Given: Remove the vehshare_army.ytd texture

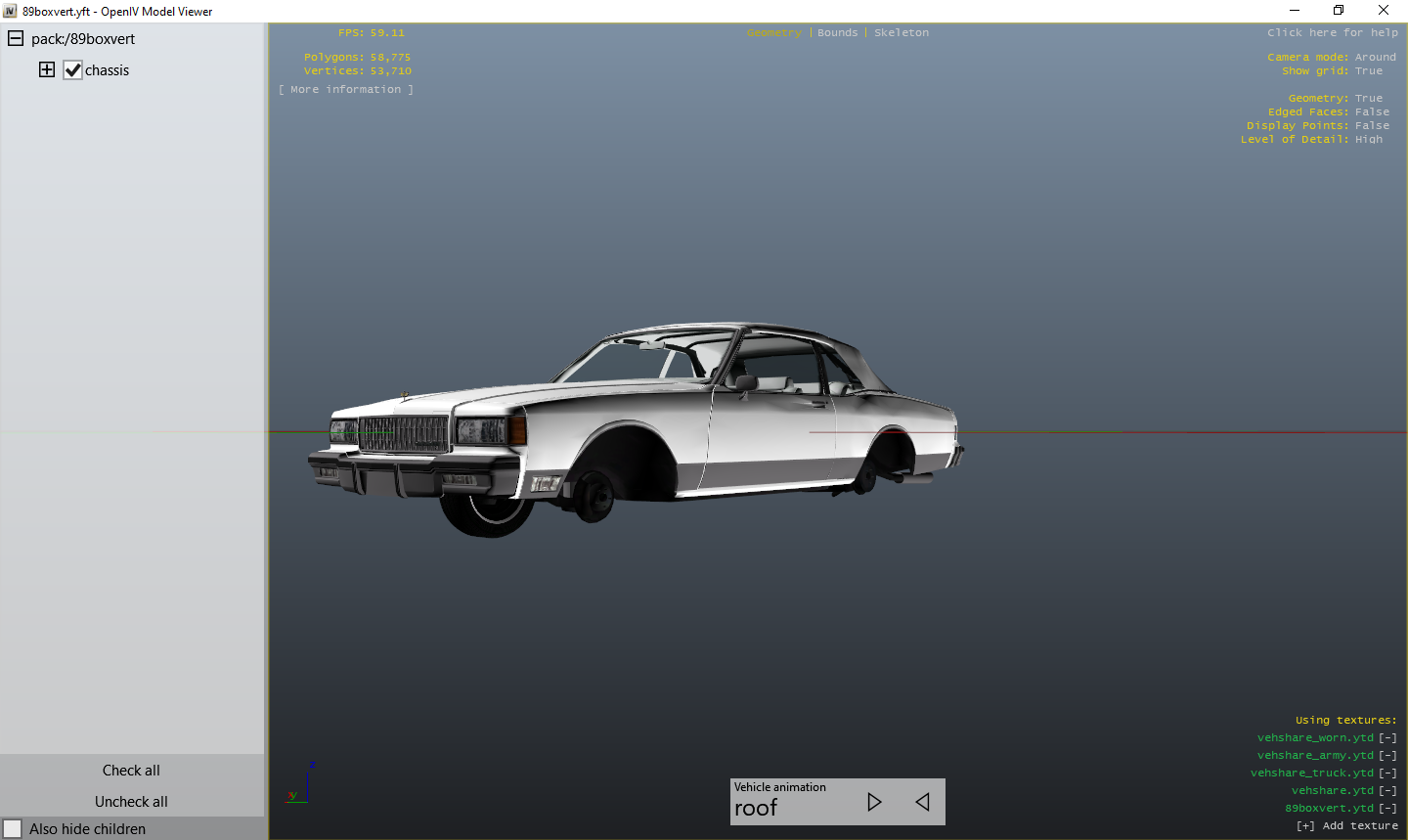Looking at the screenshot, I should click(1387, 756).
